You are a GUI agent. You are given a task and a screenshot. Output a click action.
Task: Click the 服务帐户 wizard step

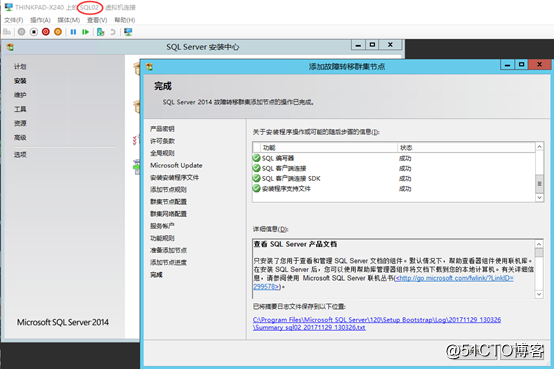coord(162,226)
